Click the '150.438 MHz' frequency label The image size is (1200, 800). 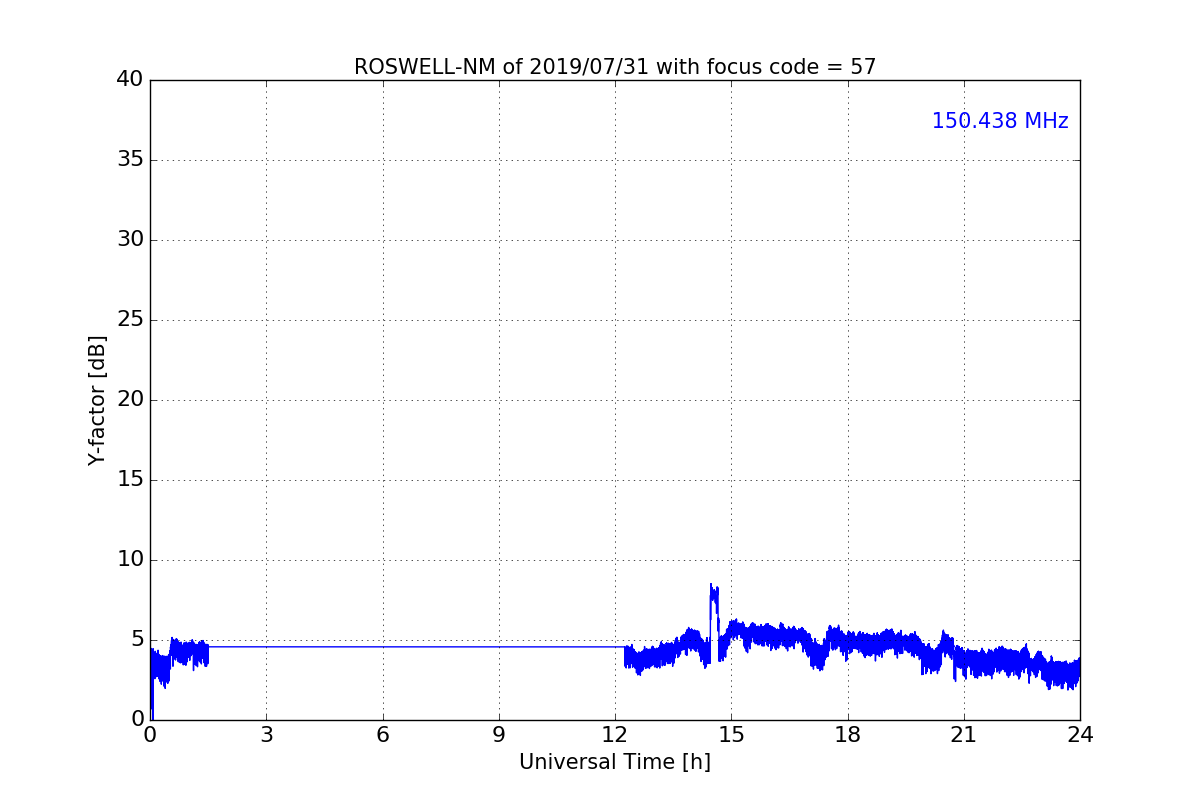pos(1000,121)
